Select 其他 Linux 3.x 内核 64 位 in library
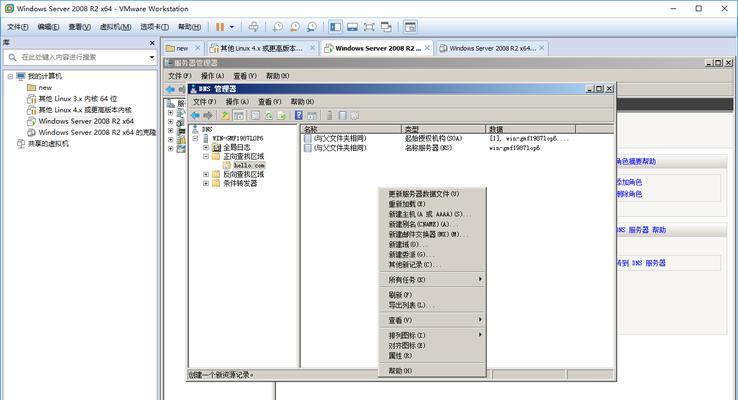 (x=78, y=99)
